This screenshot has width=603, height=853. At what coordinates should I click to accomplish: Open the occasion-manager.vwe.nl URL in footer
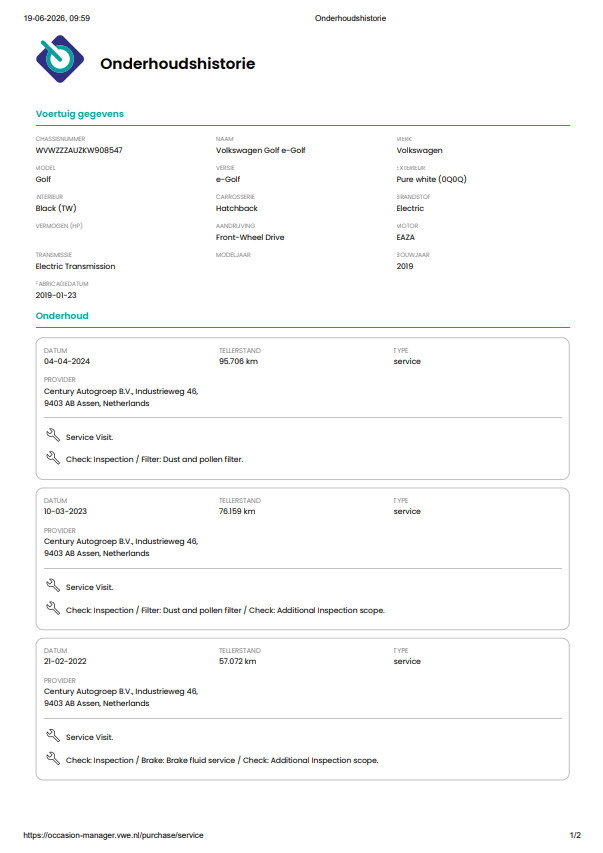click(113, 835)
